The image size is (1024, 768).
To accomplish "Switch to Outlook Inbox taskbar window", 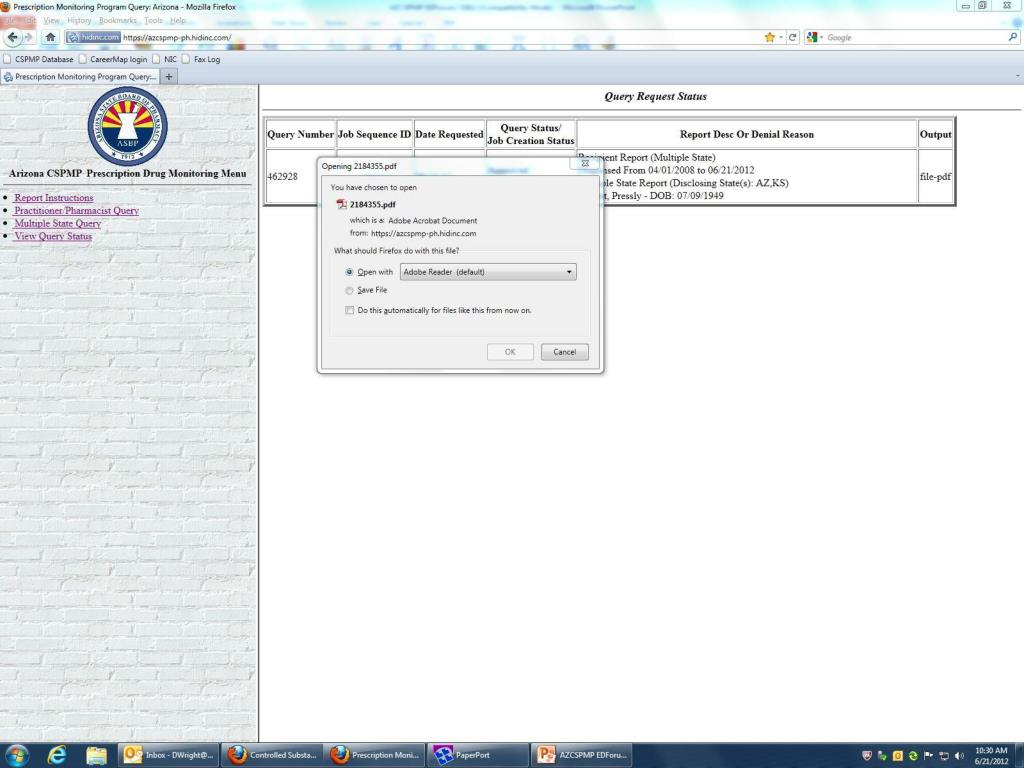I will point(168,755).
